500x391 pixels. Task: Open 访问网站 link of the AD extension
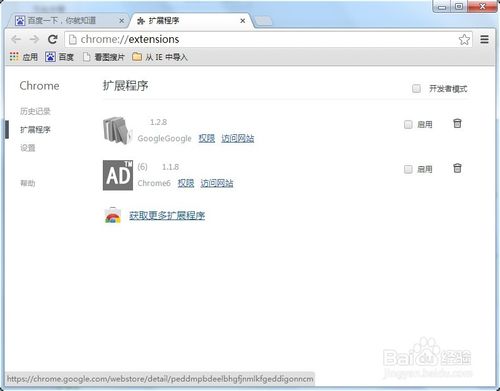pos(217,183)
